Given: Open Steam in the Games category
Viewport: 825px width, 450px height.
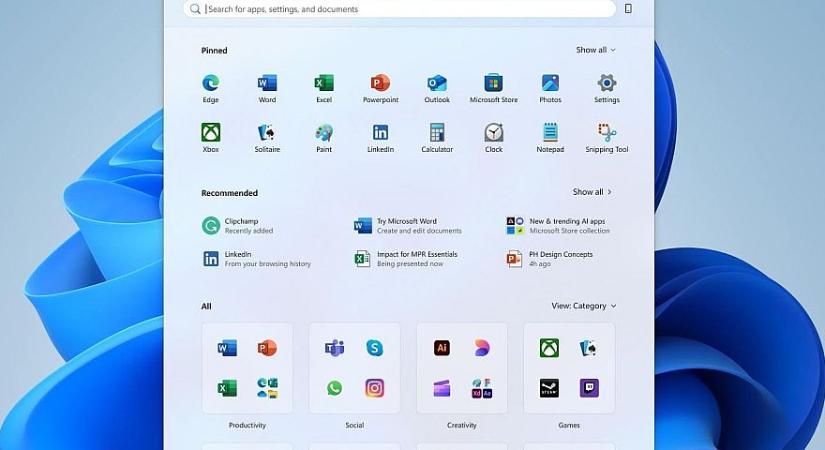Looking at the screenshot, I should (549, 388).
